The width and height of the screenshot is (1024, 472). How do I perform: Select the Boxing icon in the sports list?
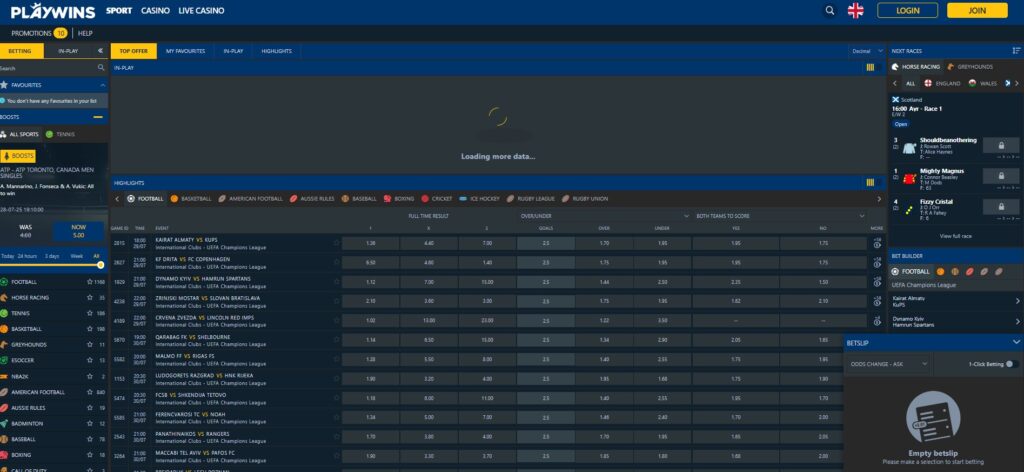pos(4,455)
